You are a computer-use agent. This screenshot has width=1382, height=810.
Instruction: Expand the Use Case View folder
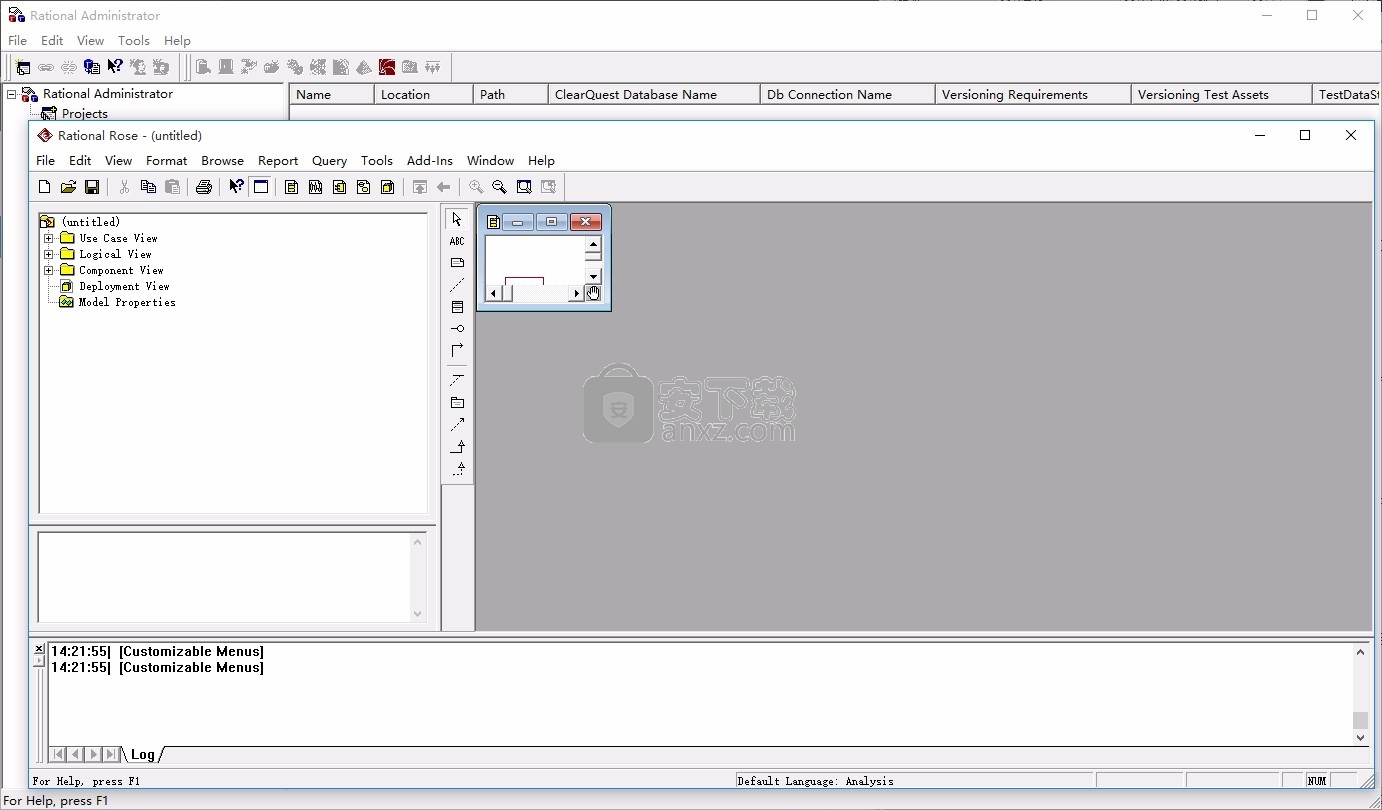click(x=48, y=238)
